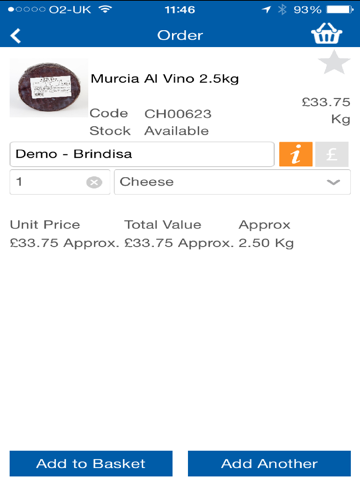Open the orange product info icon
360x480 pixels.
[x=296, y=154]
